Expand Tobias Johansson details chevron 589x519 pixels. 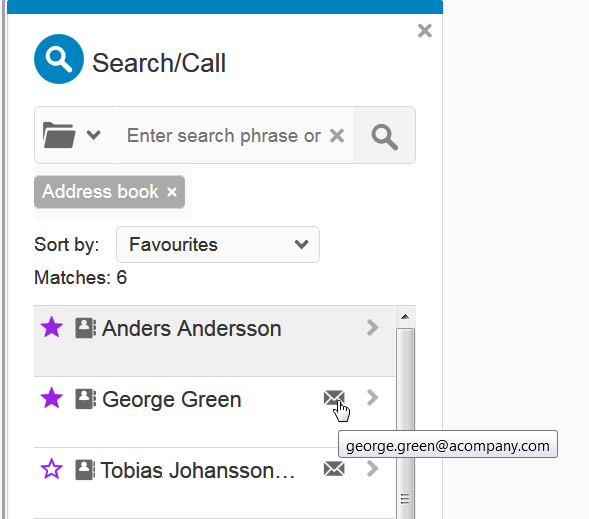click(x=372, y=468)
